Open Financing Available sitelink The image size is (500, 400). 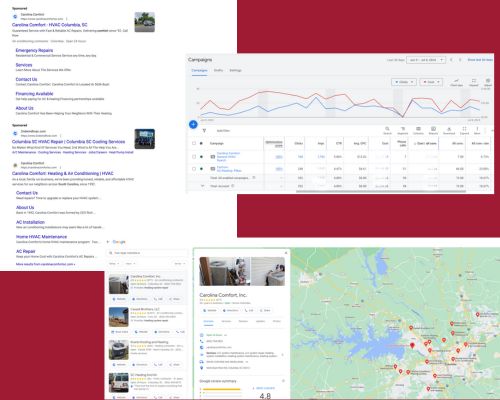click(34, 94)
